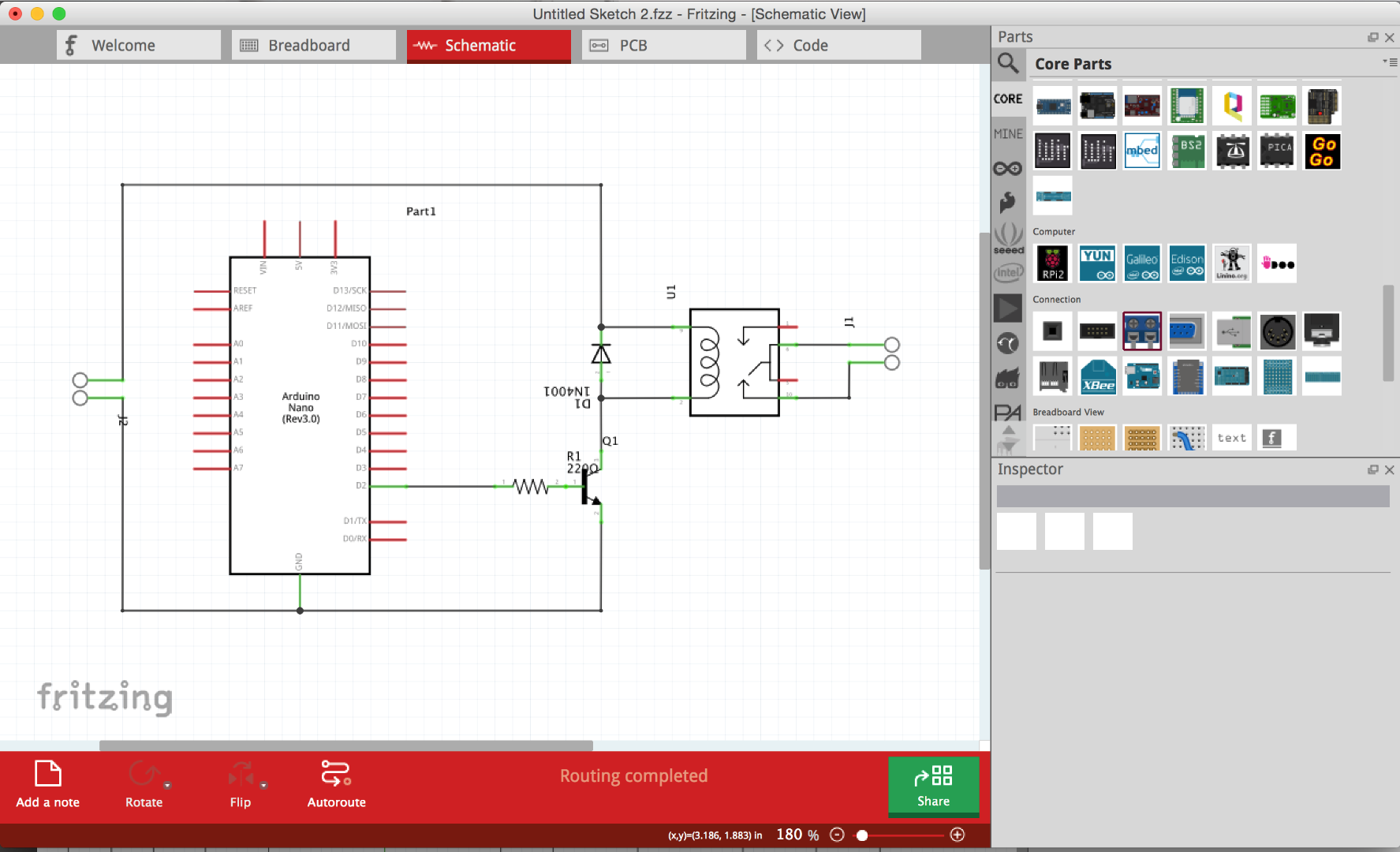Pick the Fritzing logo part
The width and height of the screenshot is (1400, 852).
(1277, 438)
